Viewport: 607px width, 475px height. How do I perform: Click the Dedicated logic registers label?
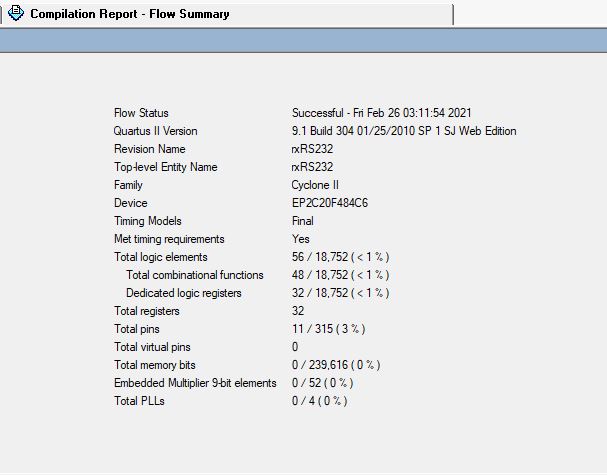tap(183, 293)
